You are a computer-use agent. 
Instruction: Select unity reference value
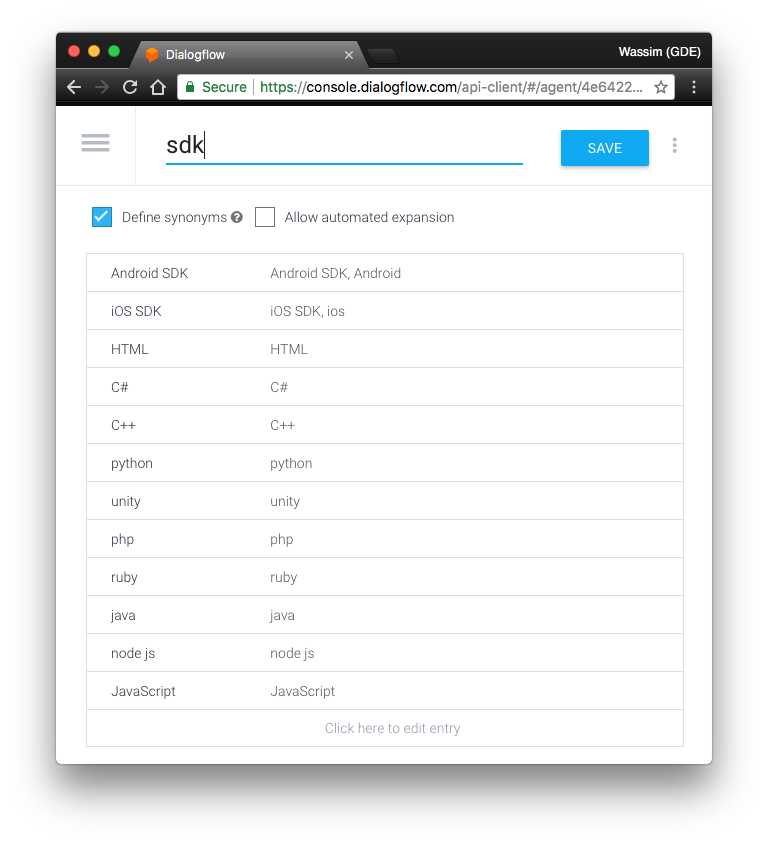pyautogui.click(x=126, y=502)
